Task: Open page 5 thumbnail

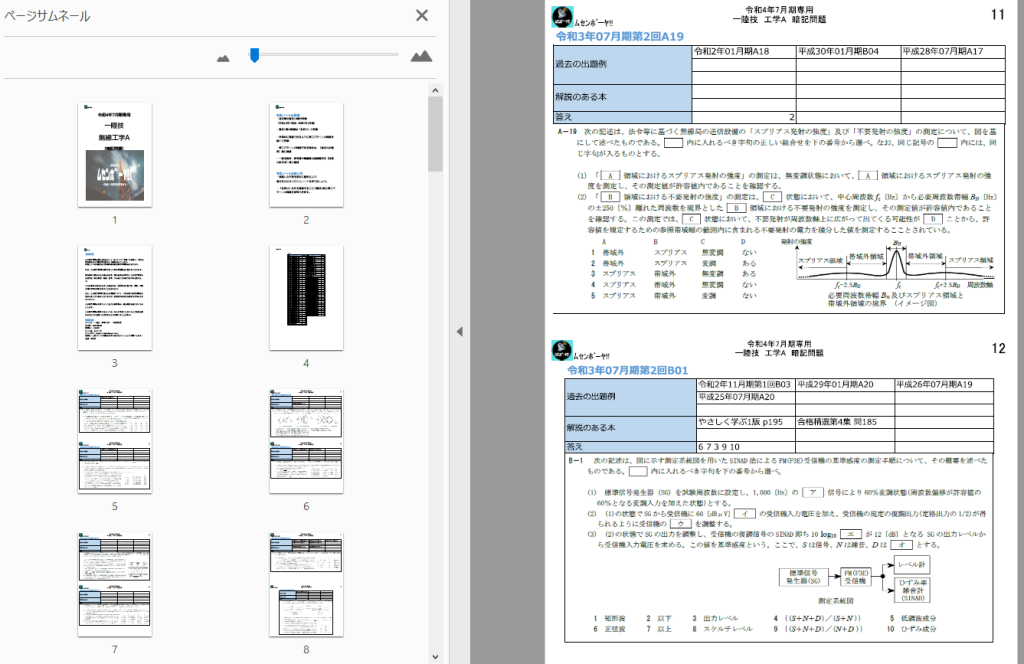Action: coord(115,441)
